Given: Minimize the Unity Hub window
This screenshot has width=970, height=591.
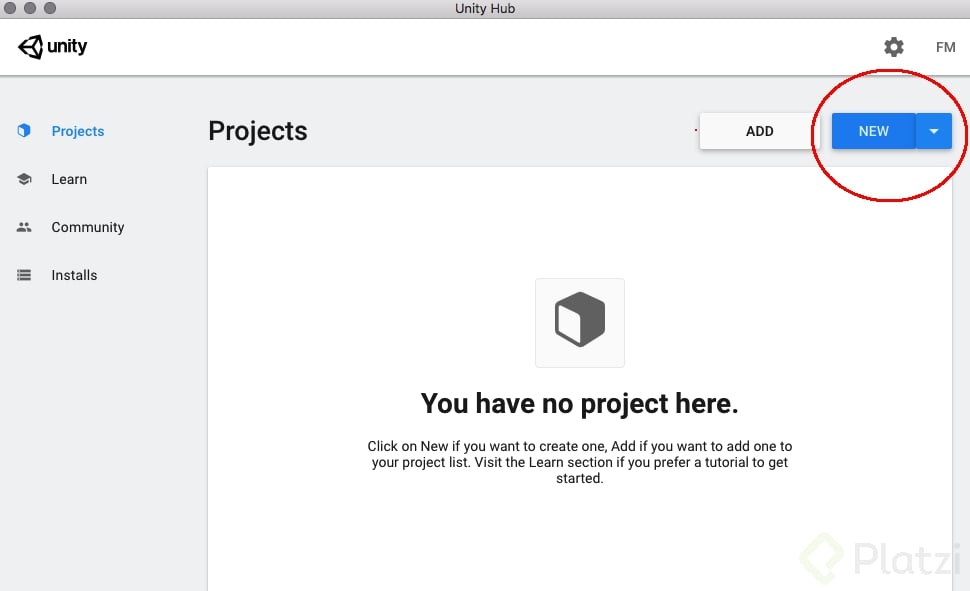Looking at the screenshot, I should (30, 8).
